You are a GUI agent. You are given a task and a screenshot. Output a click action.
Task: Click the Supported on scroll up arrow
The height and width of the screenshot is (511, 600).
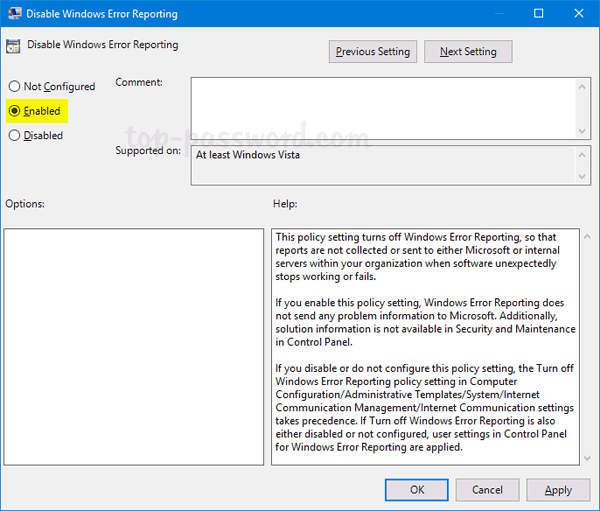[582, 155]
